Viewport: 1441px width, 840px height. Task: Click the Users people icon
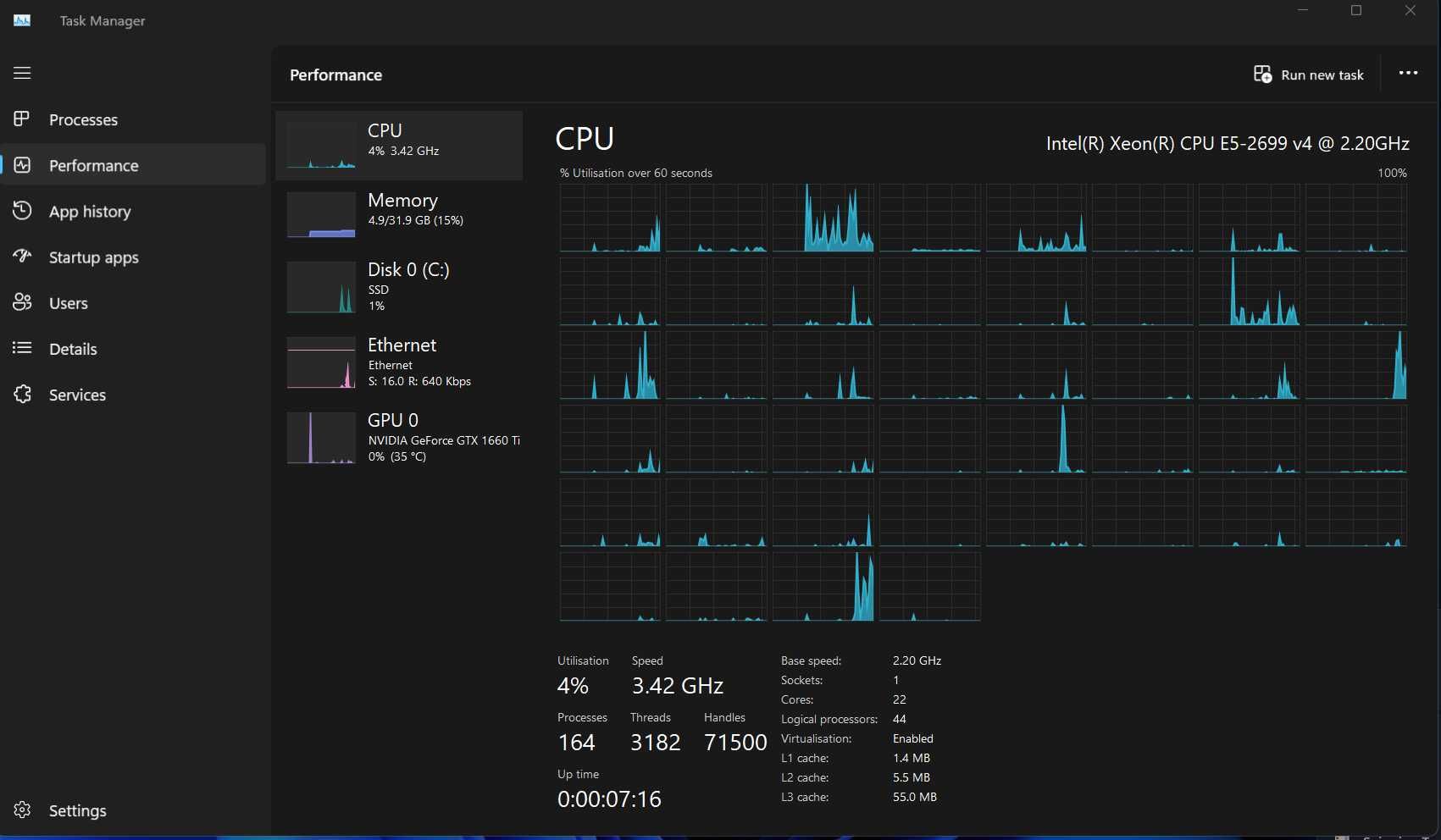point(22,301)
